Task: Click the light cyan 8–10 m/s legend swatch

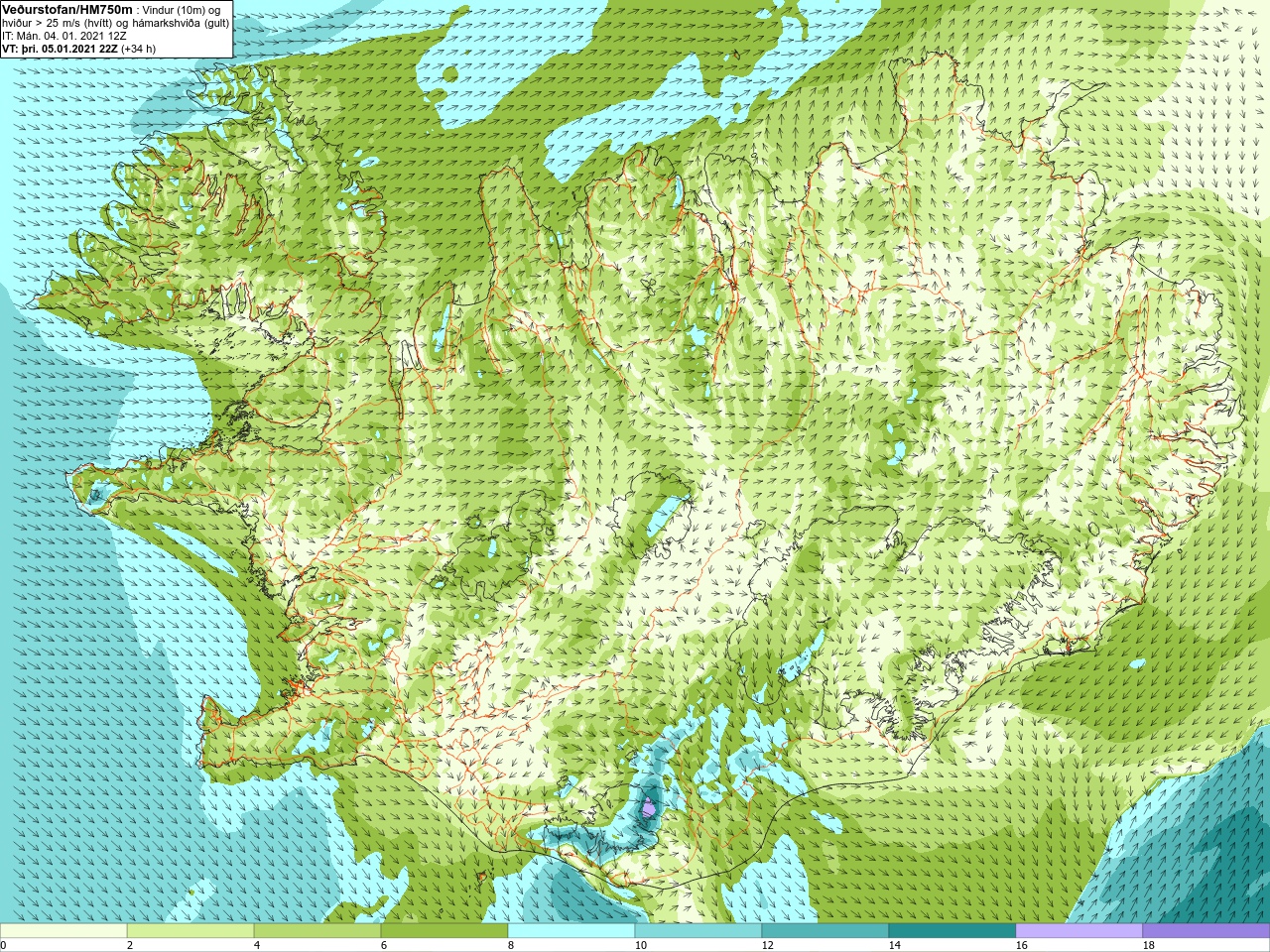Action: (x=571, y=931)
